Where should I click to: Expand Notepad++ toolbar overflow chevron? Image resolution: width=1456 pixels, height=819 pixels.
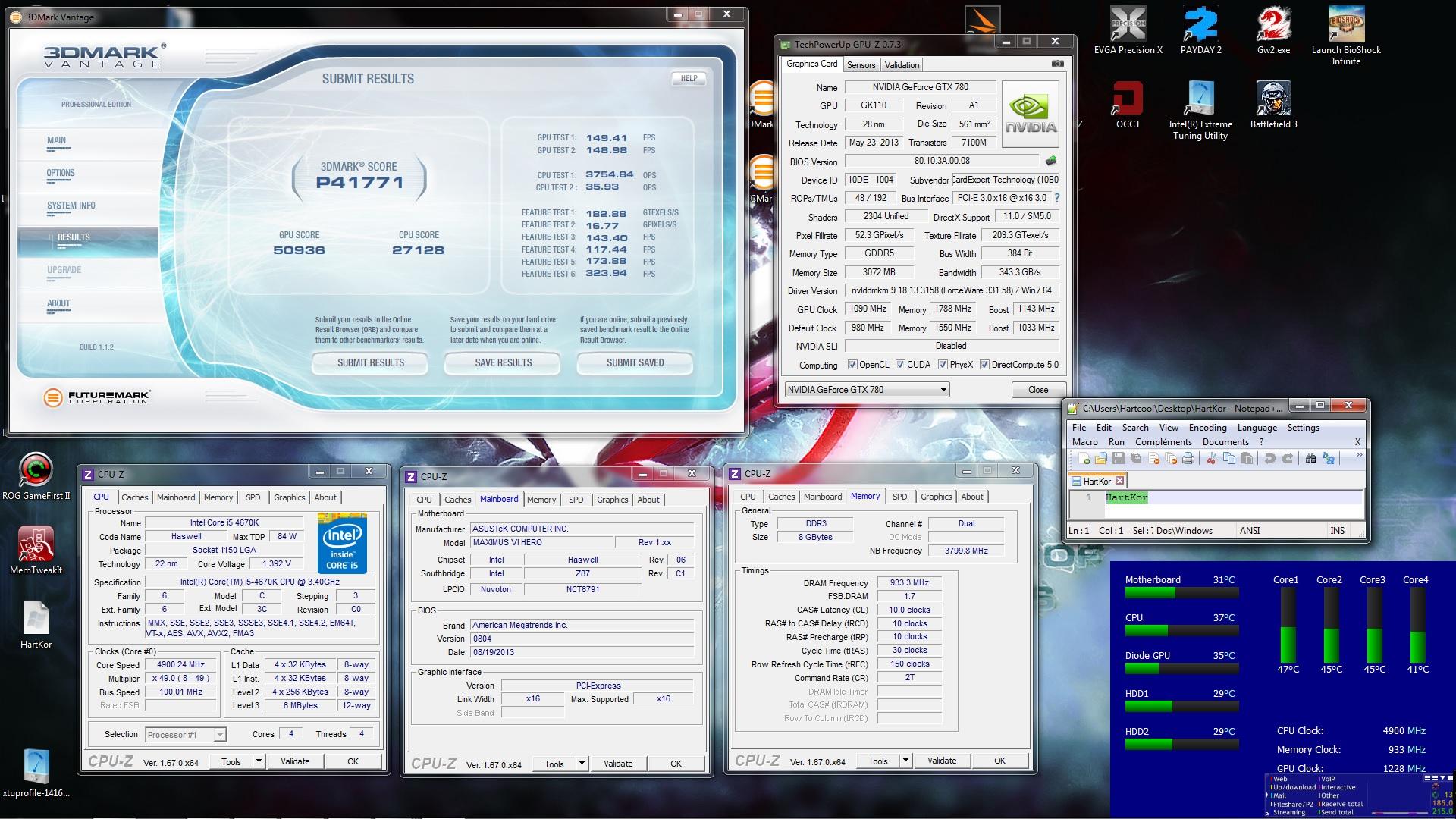coord(1359,455)
